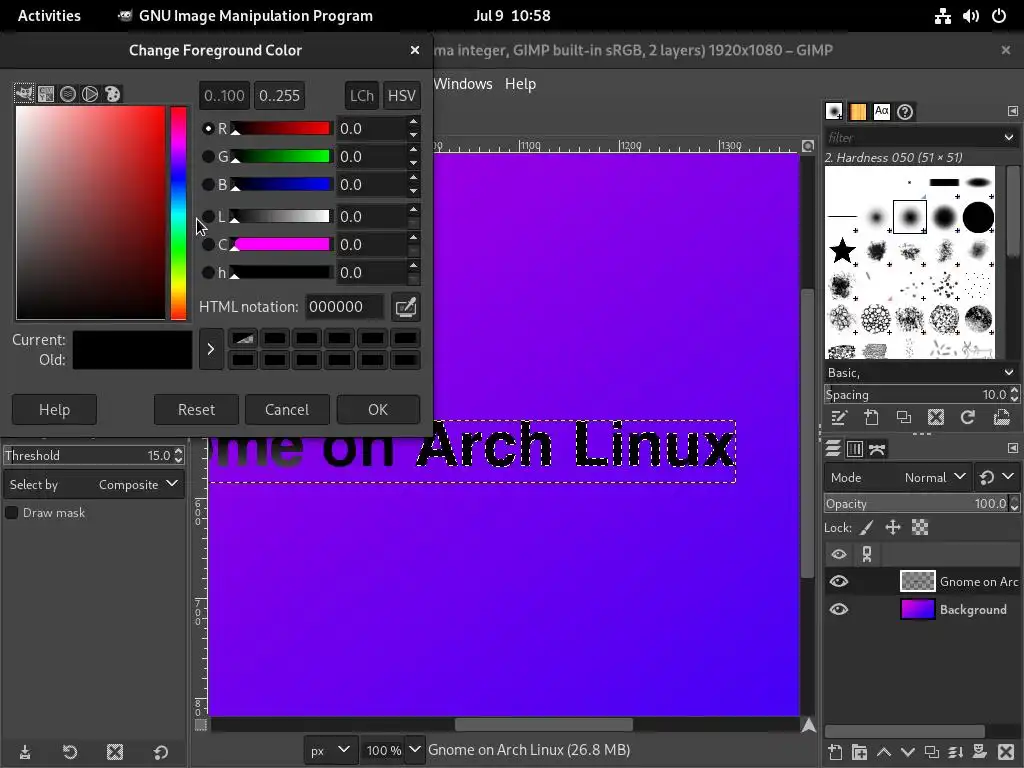Open the brush filter dropdown
The image size is (1024, 768).
[1009, 138]
